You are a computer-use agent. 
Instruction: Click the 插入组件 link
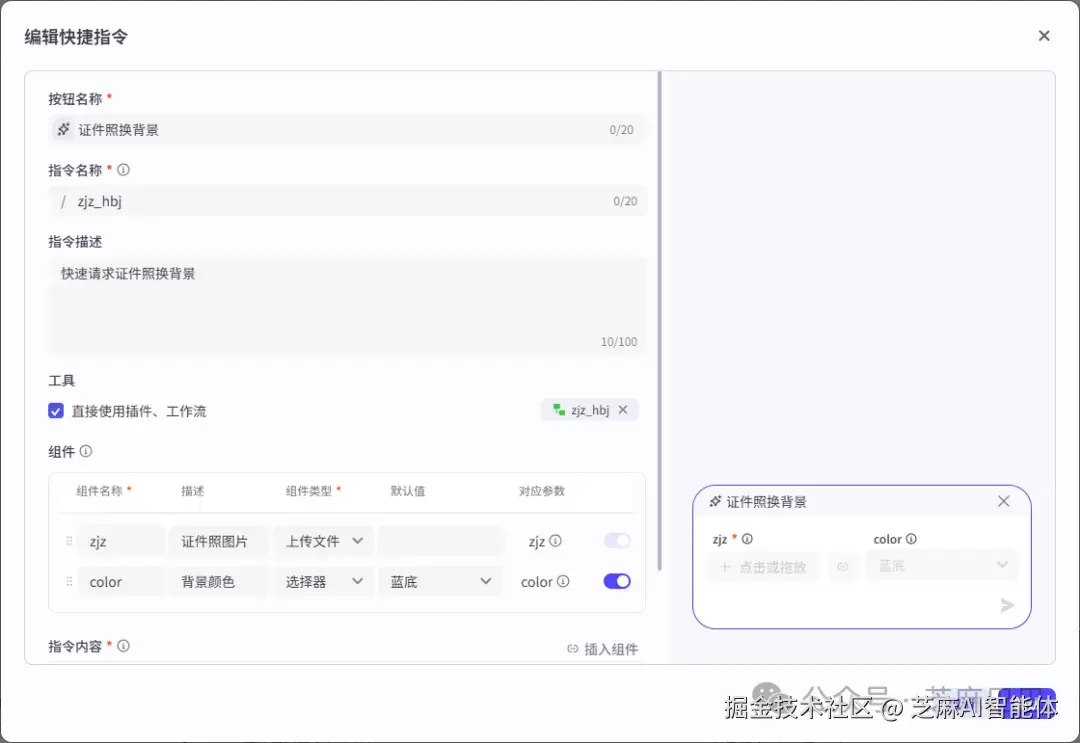tap(603, 649)
